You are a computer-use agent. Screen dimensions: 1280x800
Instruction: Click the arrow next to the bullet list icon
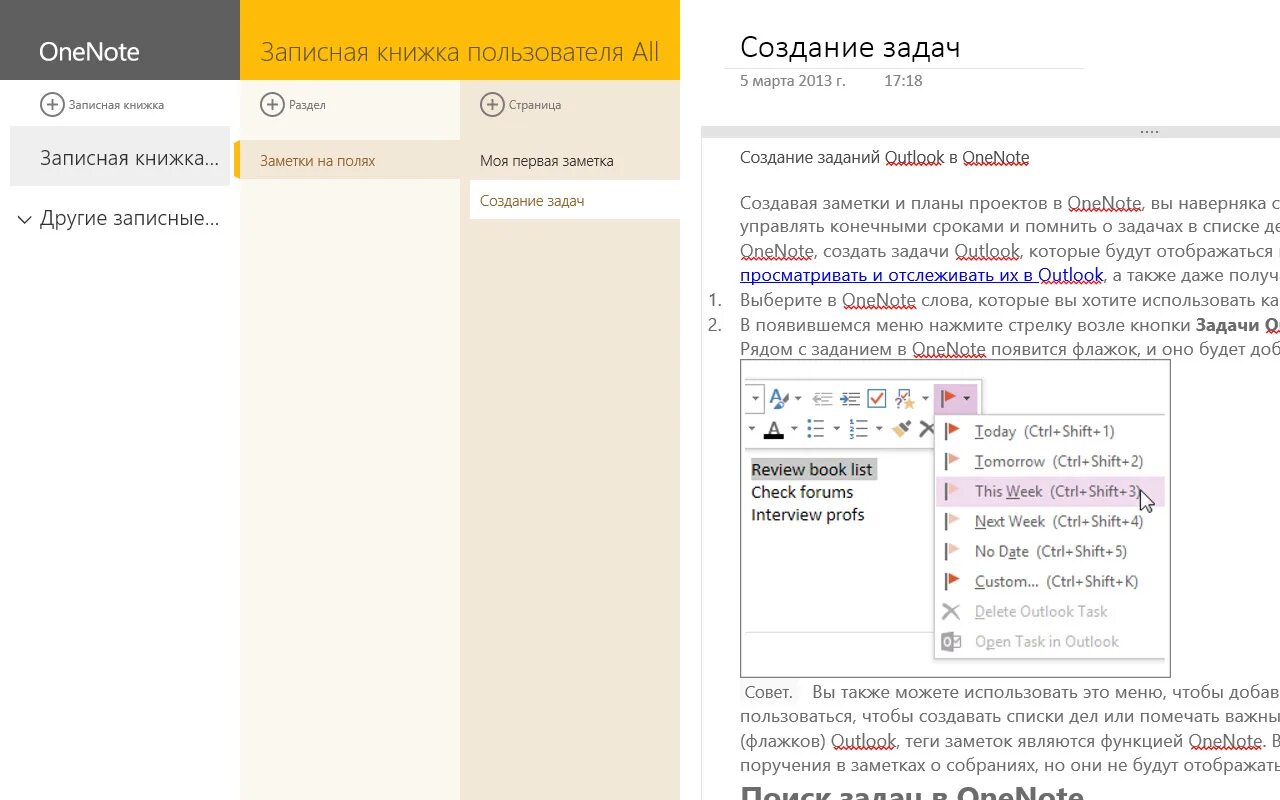pos(836,430)
